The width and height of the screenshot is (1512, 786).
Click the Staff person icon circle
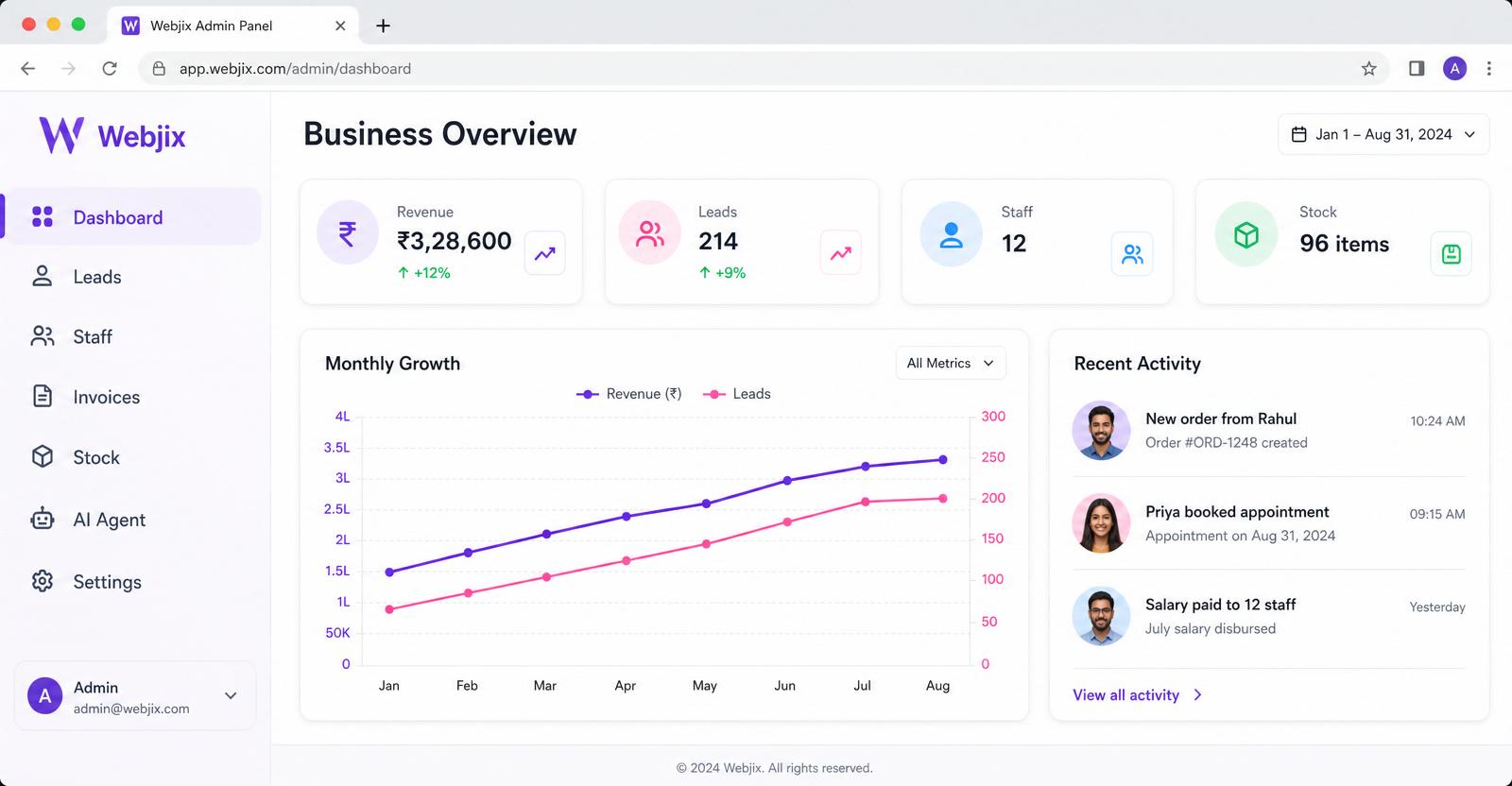pyautogui.click(x=952, y=234)
